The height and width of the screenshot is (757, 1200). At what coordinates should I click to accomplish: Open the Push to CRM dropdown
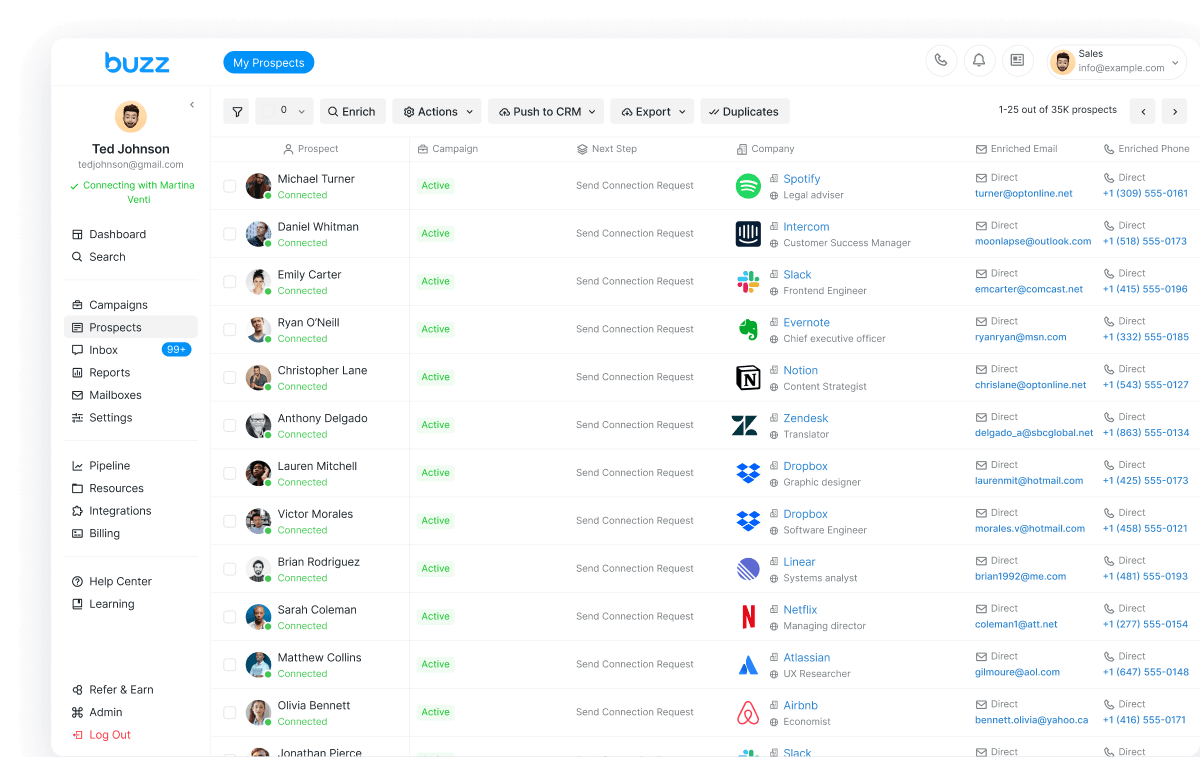[550, 112]
